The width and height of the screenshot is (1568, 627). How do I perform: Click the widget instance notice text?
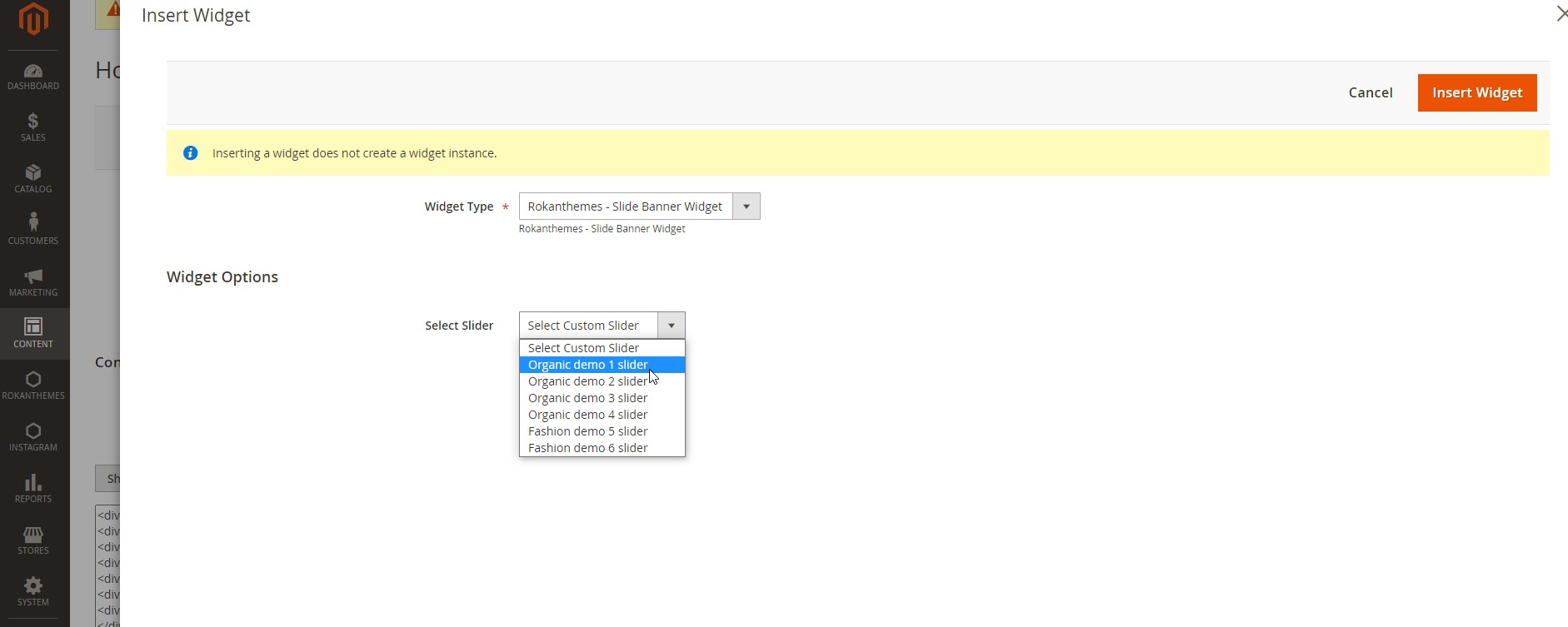[354, 153]
